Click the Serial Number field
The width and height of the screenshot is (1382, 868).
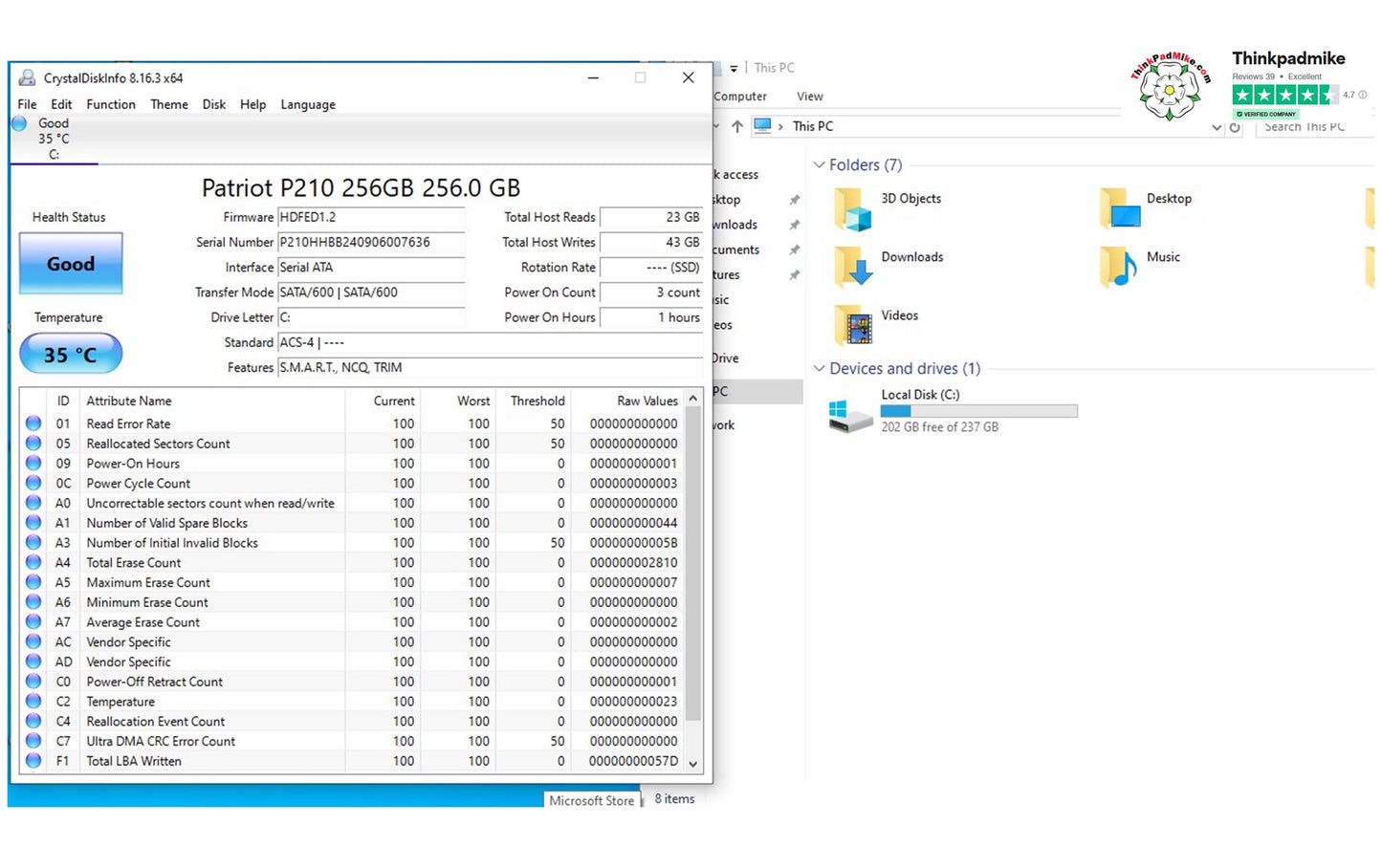[x=371, y=242]
